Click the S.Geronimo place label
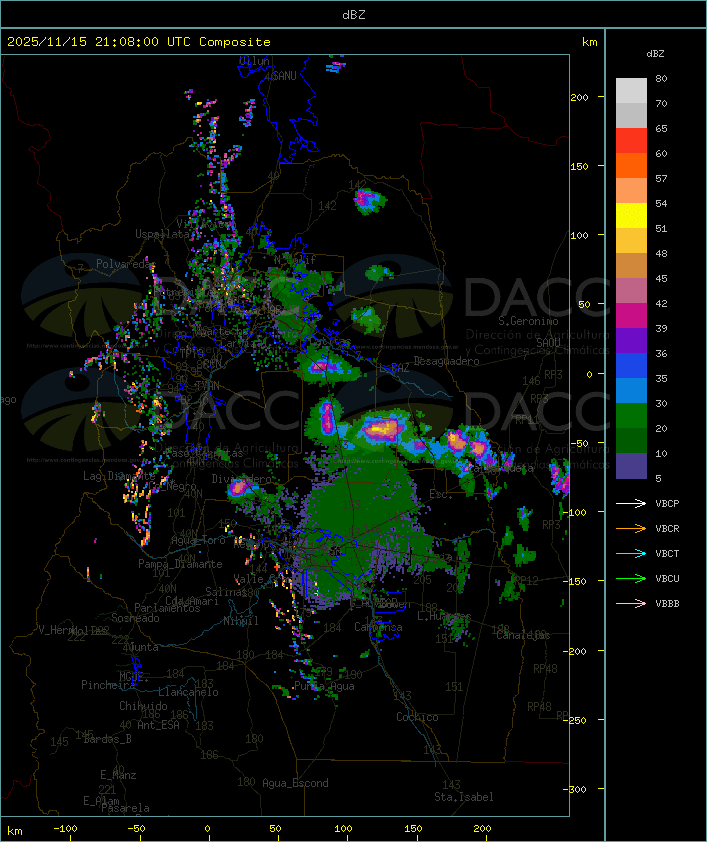 pyautogui.click(x=528, y=321)
